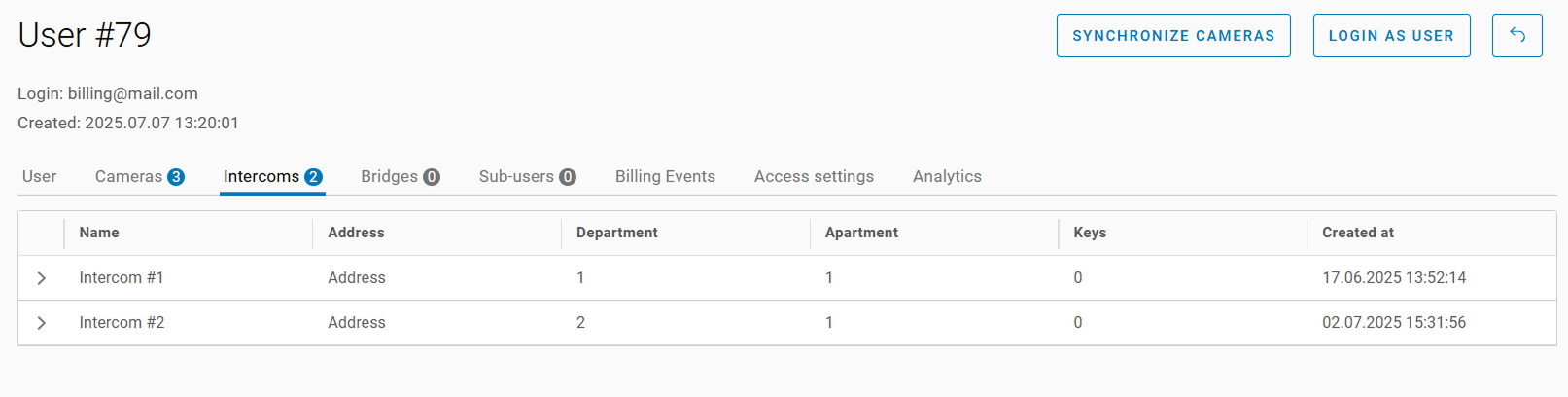Select the Intercoms tab

click(x=272, y=176)
